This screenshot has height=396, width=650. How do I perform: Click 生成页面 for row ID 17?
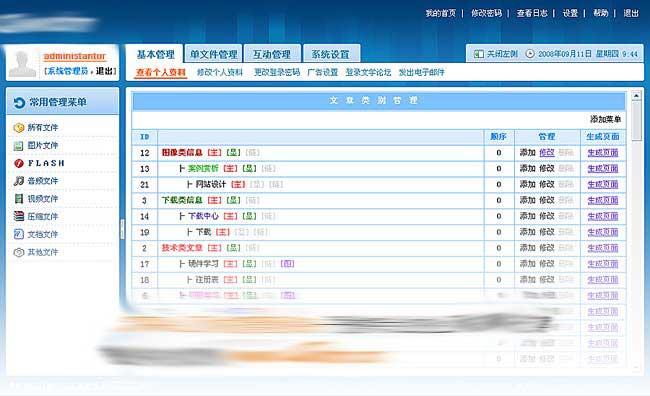click(603, 264)
